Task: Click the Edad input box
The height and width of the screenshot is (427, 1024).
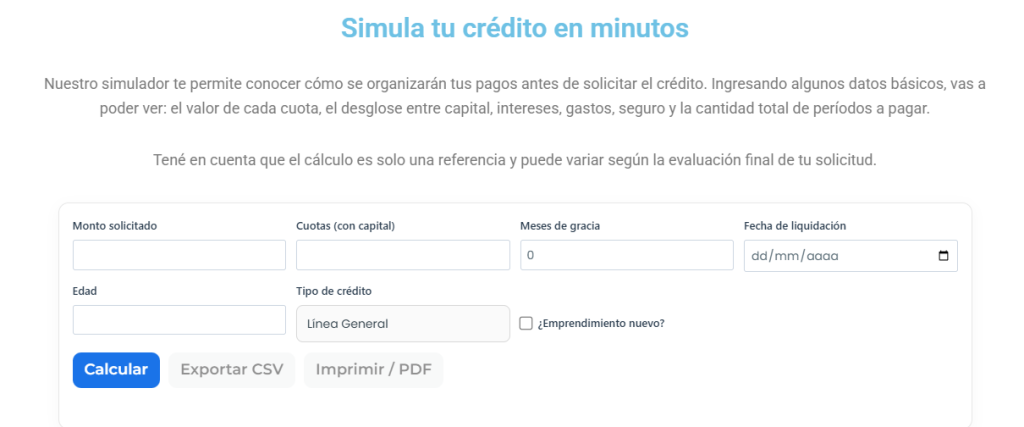Action: click(179, 320)
